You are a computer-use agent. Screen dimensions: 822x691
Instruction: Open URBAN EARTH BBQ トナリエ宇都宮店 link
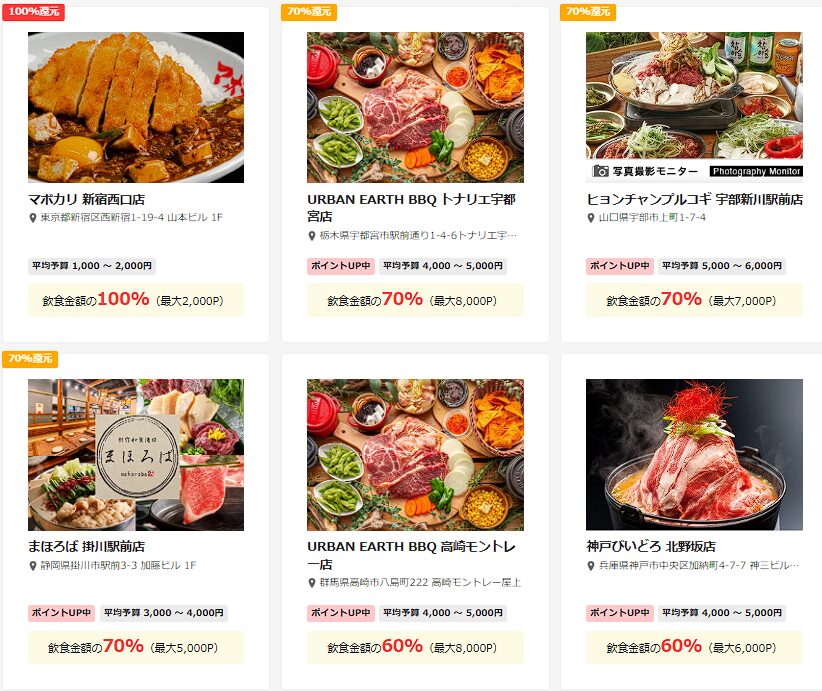click(412, 208)
